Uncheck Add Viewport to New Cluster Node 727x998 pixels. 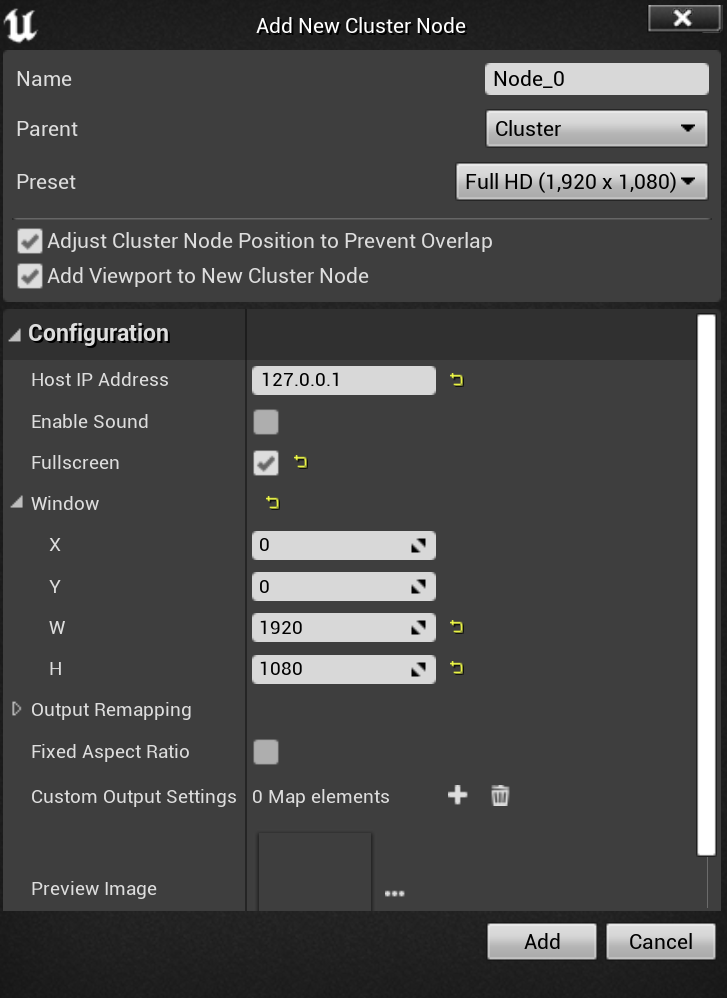point(31,276)
